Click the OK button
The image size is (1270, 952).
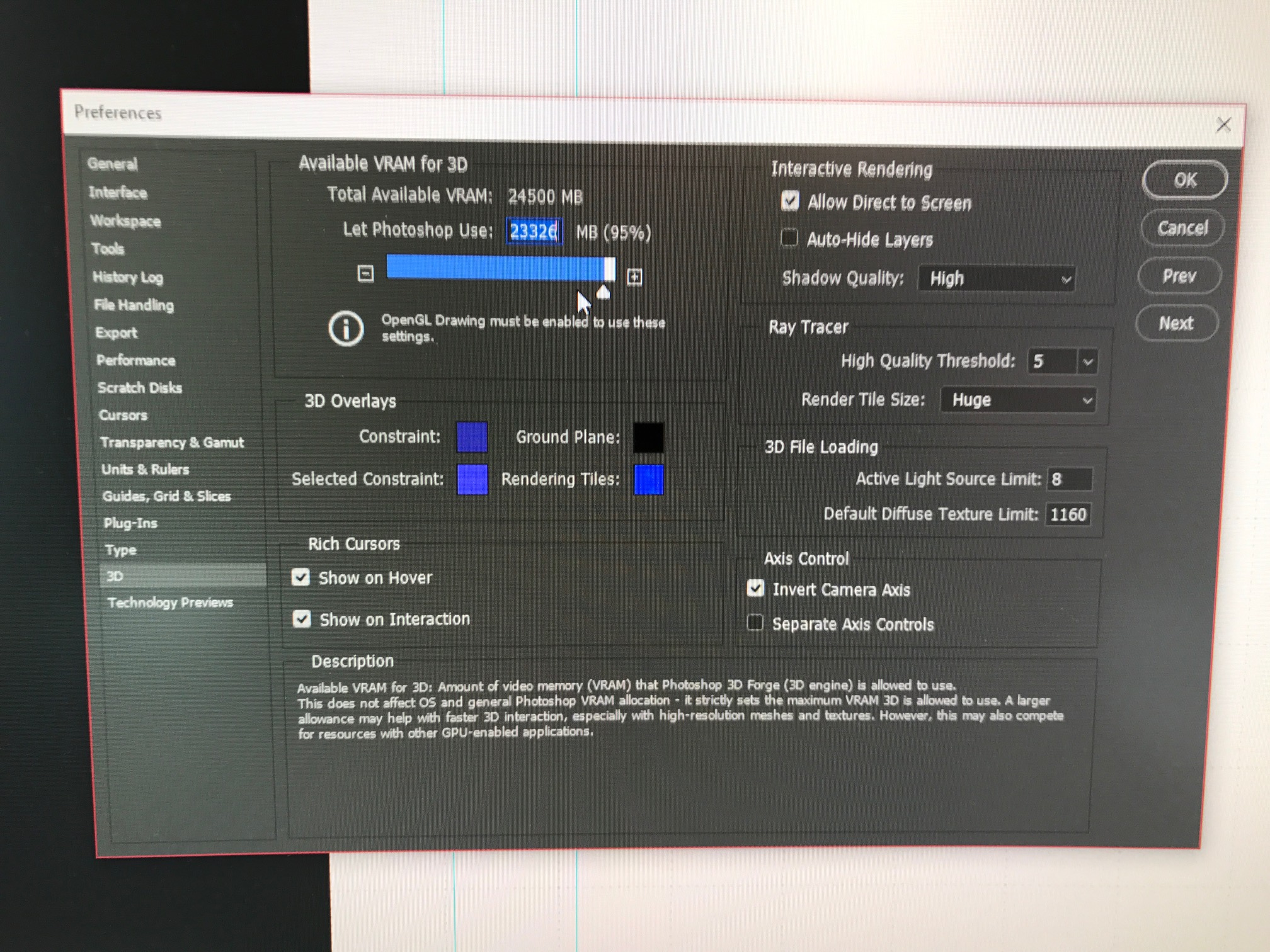click(1185, 180)
